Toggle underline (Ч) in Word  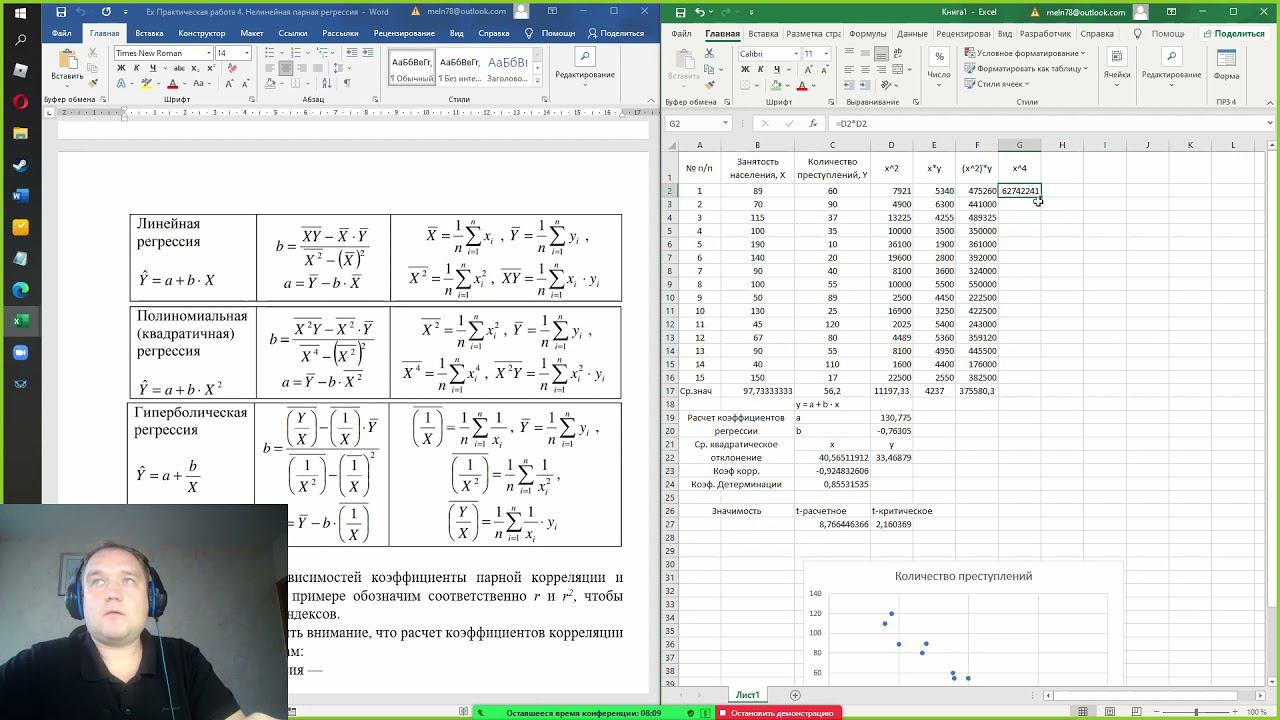tap(151, 68)
